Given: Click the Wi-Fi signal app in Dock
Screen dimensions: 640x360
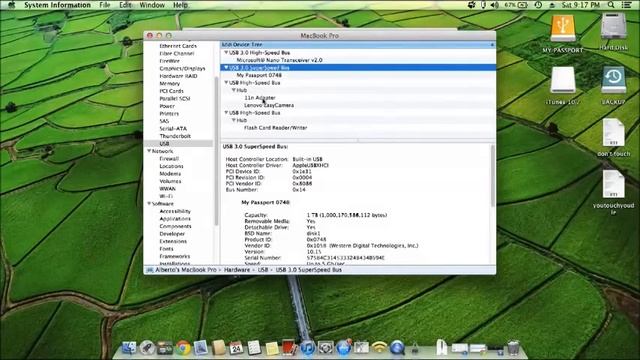Looking at the screenshot, I should (x=379, y=348).
